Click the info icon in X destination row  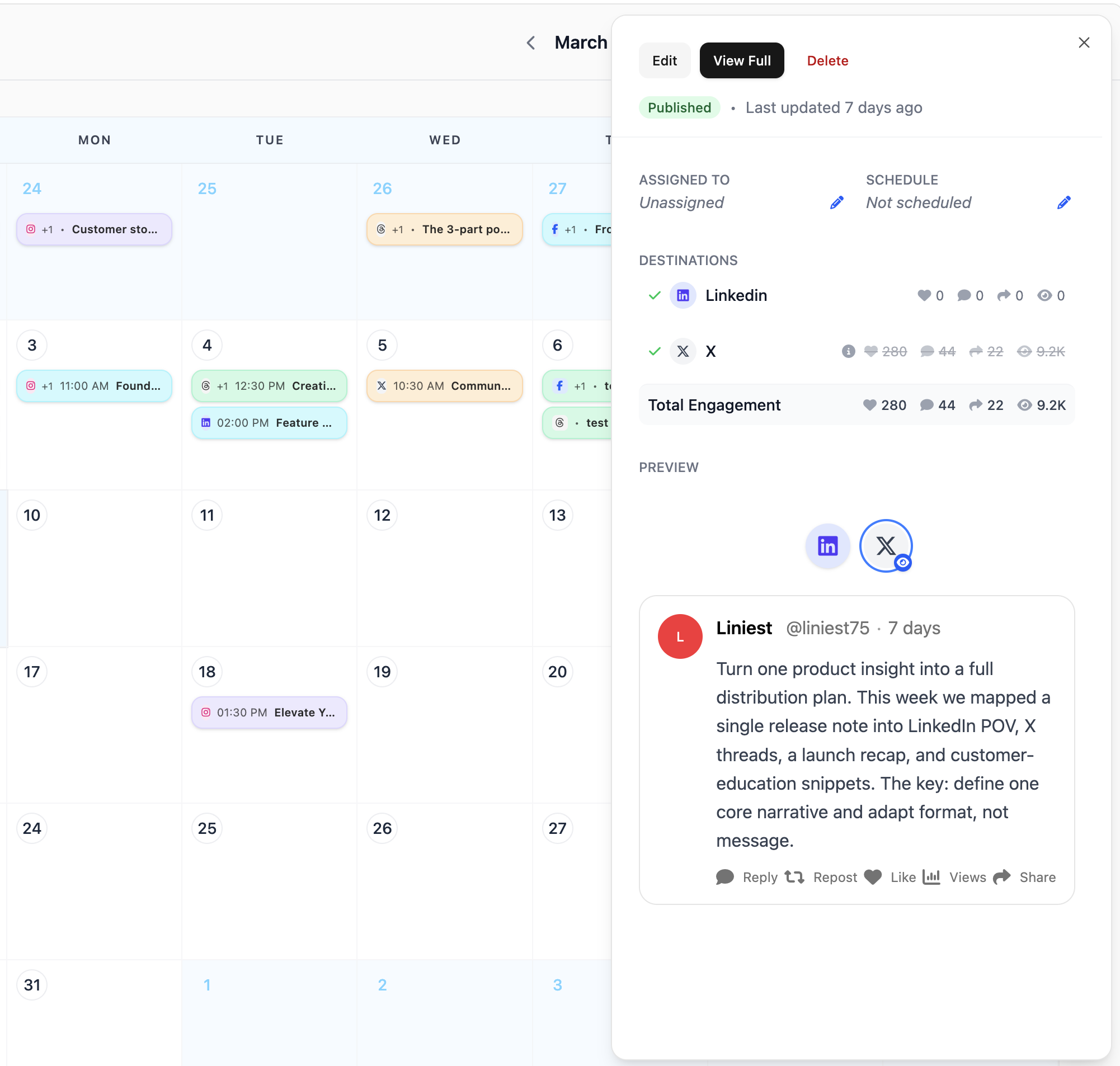click(x=848, y=351)
